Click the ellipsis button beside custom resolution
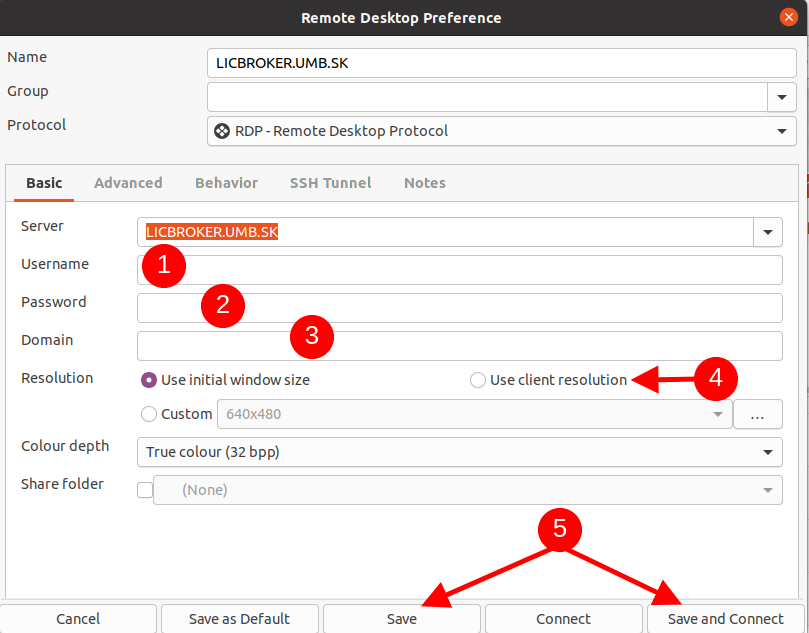This screenshot has width=809, height=633. point(757,414)
